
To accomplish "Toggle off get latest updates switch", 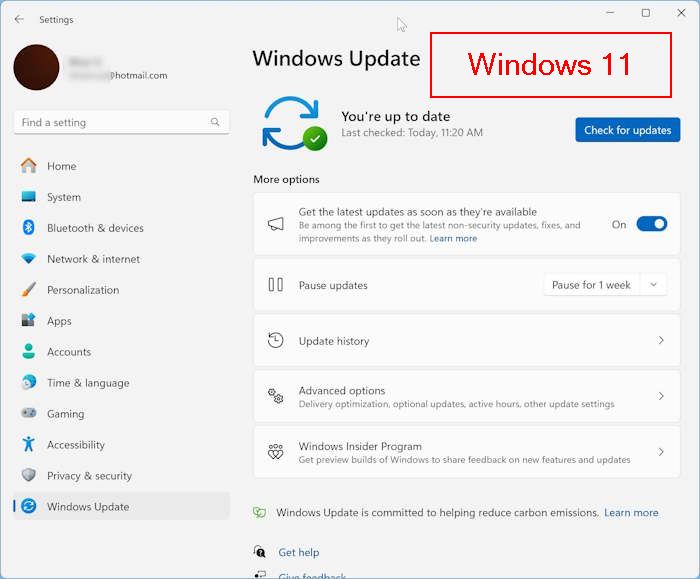I will click(x=651, y=224).
